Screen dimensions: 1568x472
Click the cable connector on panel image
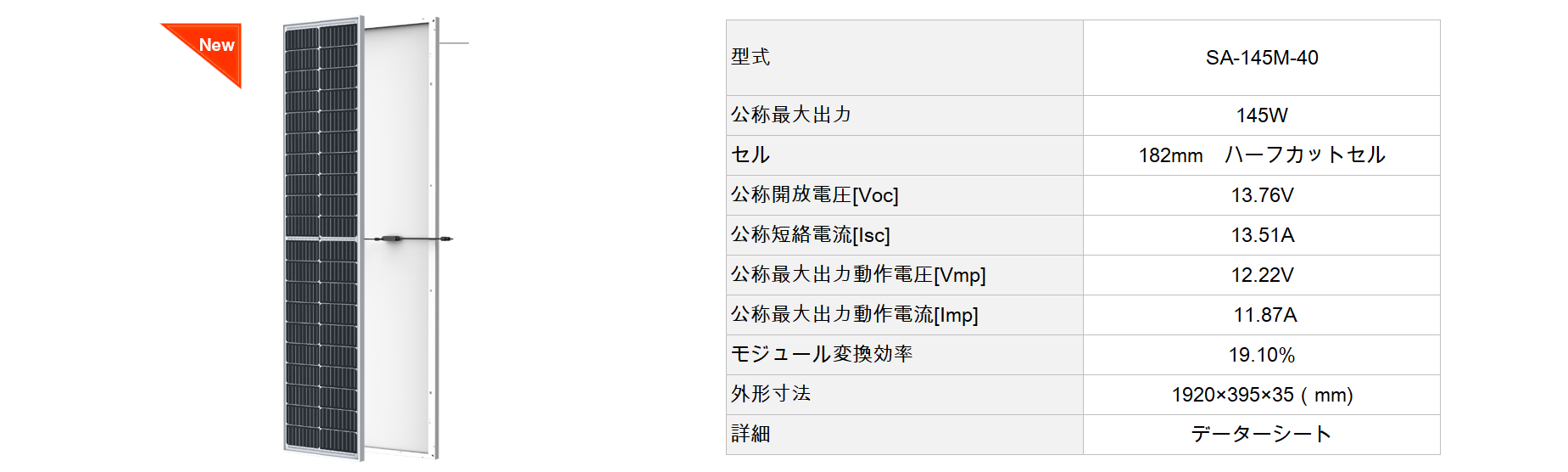tap(393, 239)
